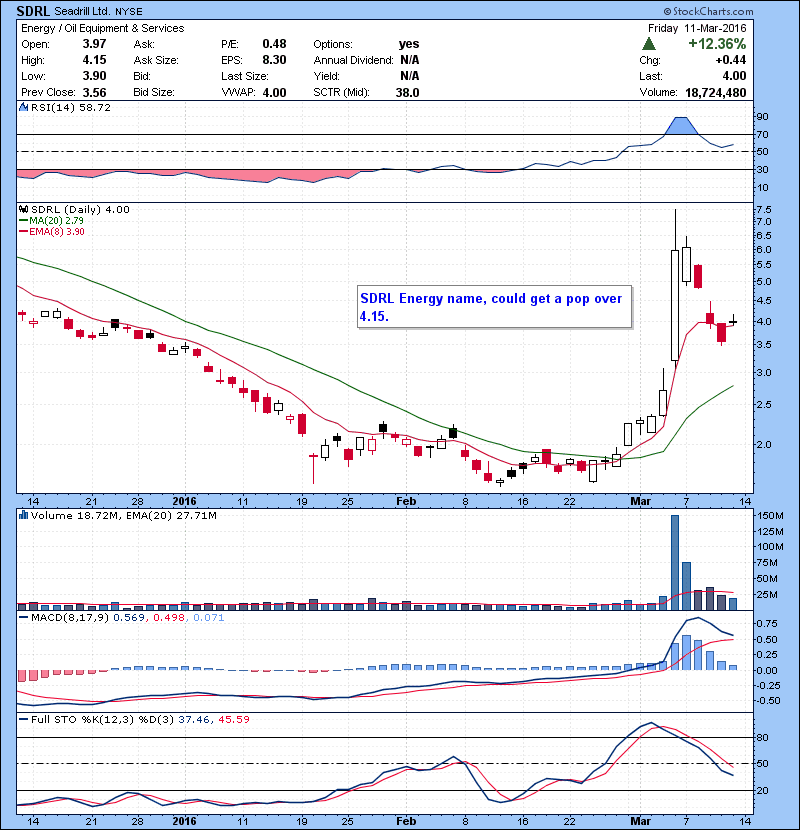Select the Prev Close value 3.56
This screenshot has height=830, width=800.
tap(94, 92)
